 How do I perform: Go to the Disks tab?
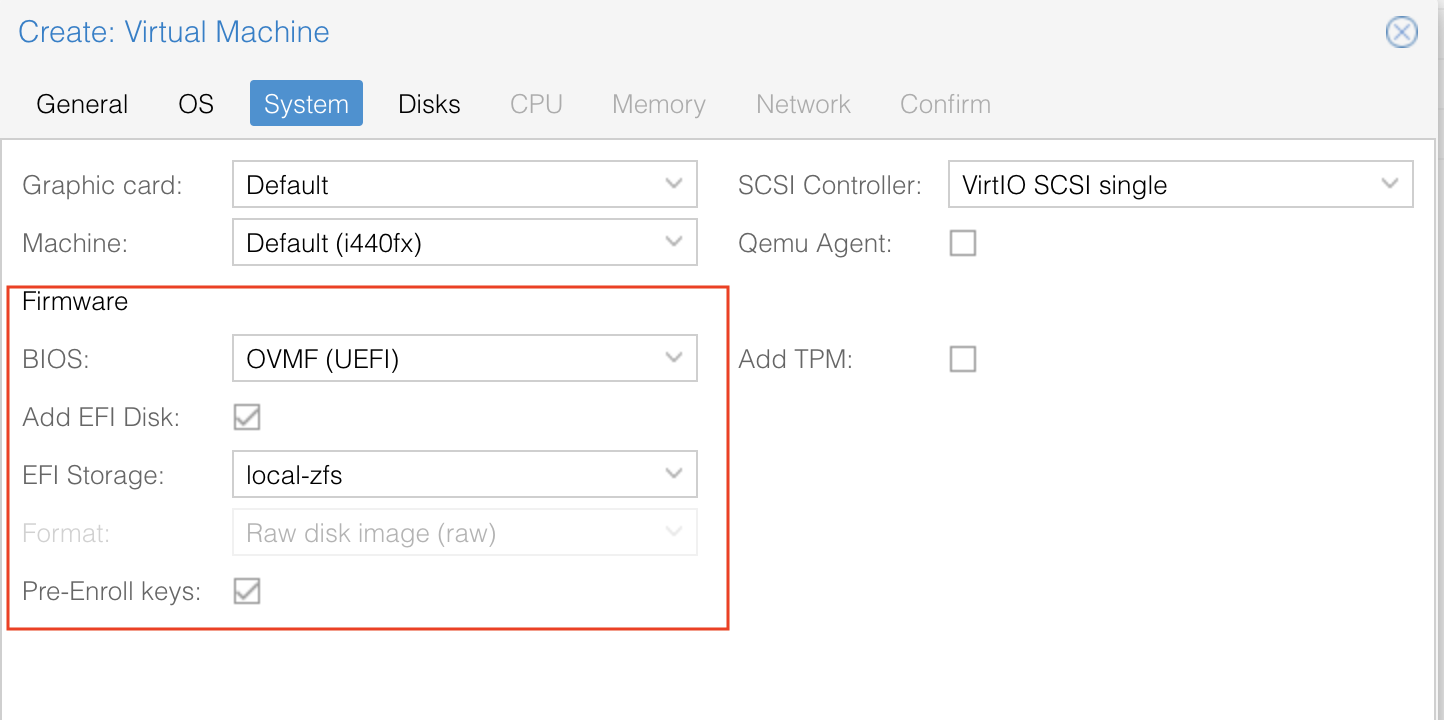pos(429,104)
